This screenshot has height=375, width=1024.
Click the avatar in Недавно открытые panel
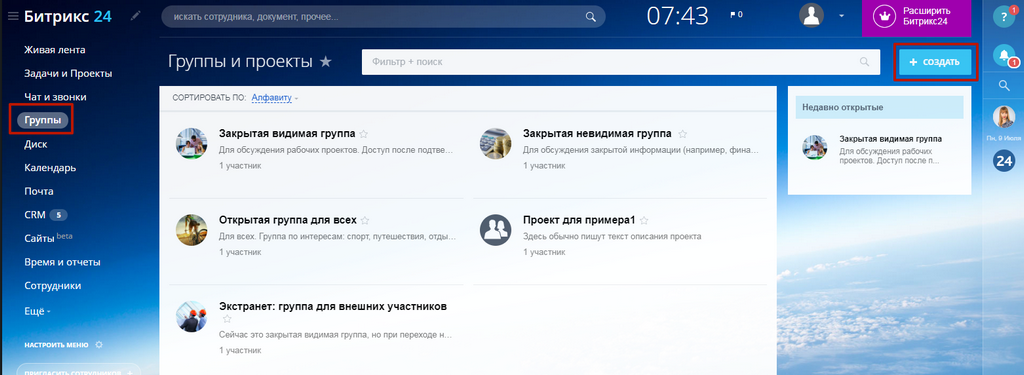coord(814,148)
